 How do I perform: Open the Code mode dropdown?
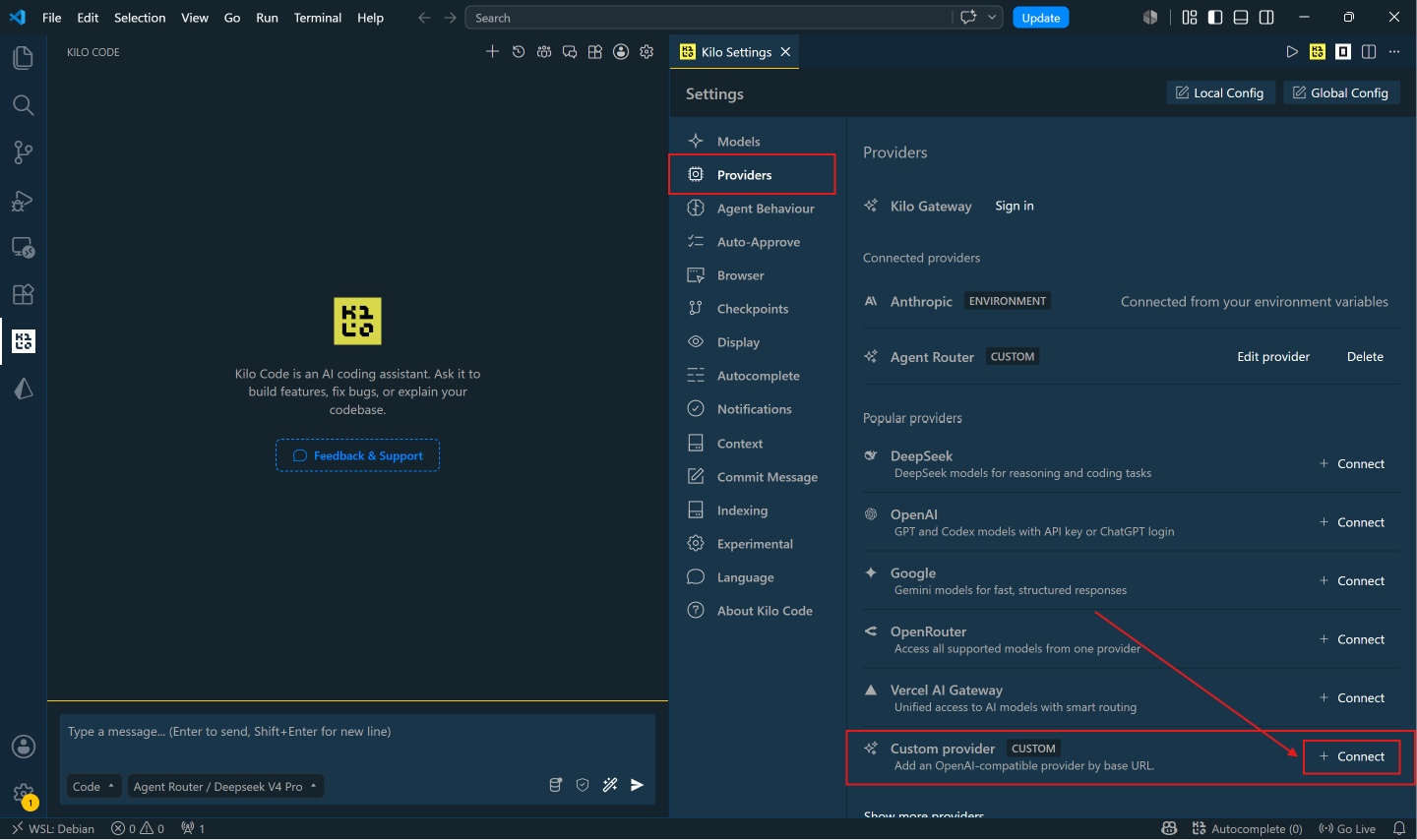93,787
